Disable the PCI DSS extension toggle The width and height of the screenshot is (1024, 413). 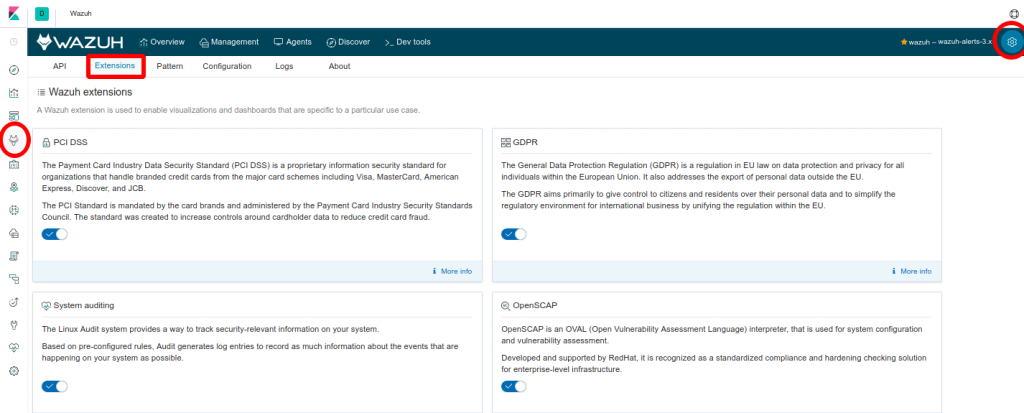point(54,234)
